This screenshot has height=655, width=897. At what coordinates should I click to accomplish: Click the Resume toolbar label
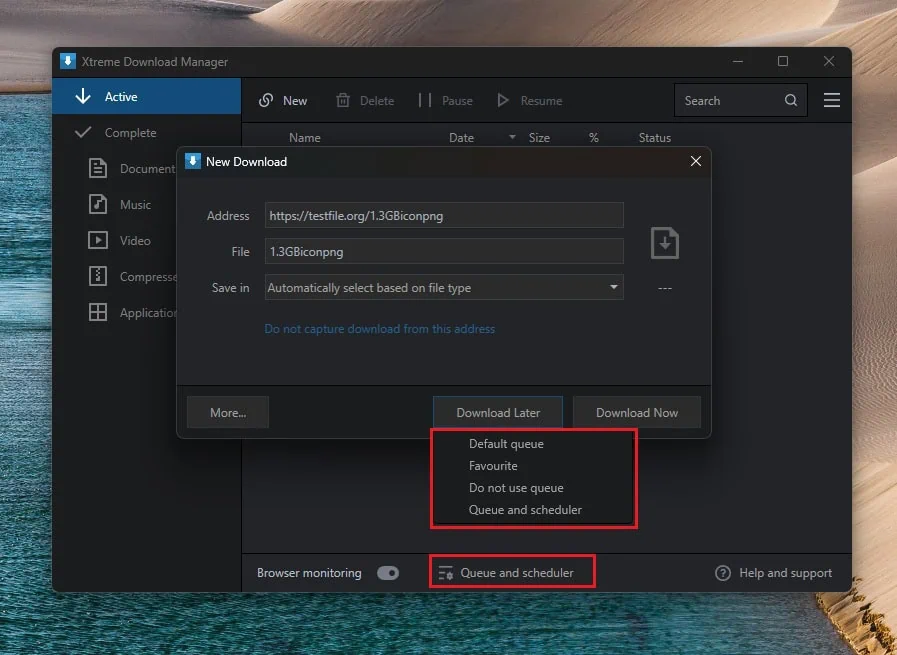pos(541,101)
